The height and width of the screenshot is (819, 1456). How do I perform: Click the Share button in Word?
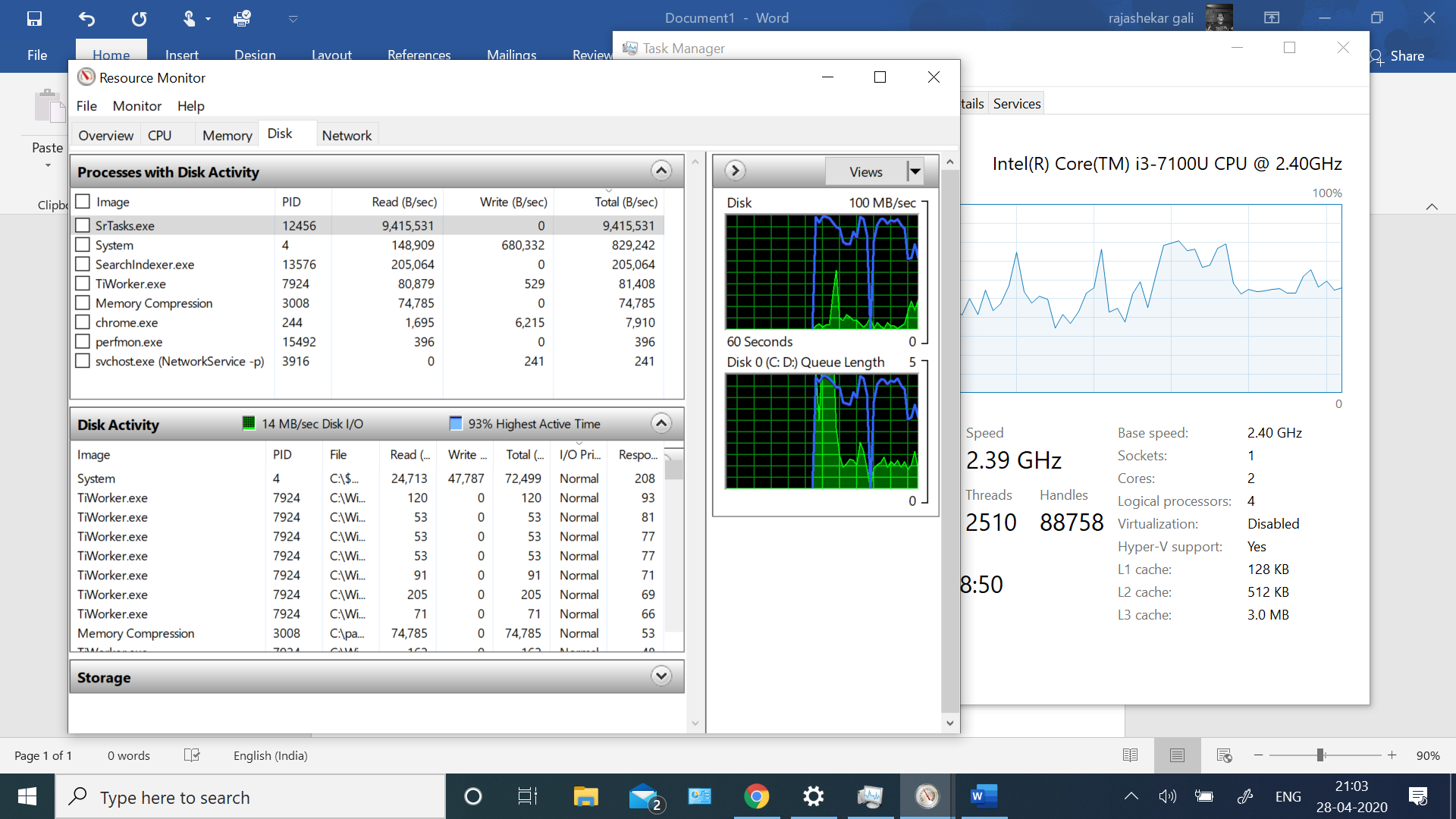coord(1398,56)
